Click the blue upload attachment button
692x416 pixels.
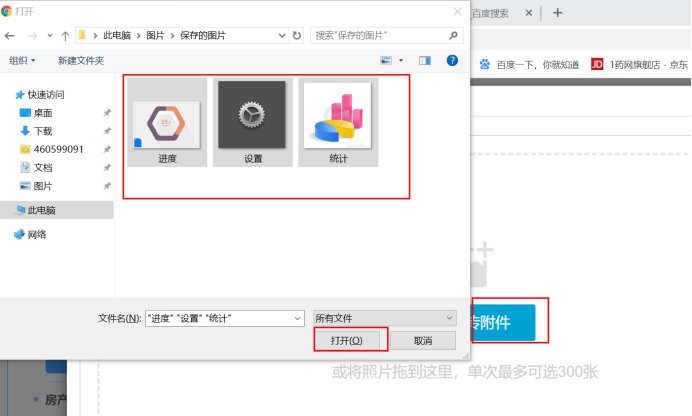point(504,322)
